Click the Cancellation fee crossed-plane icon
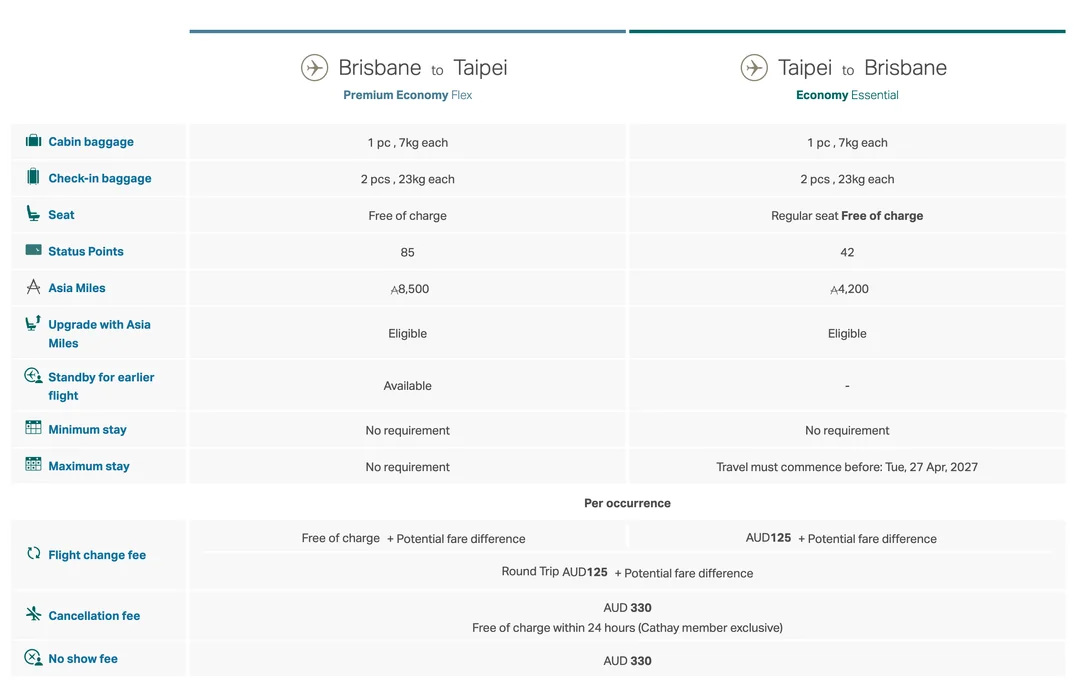The width and height of the screenshot is (1080, 682). pyautogui.click(x=33, y=614)
